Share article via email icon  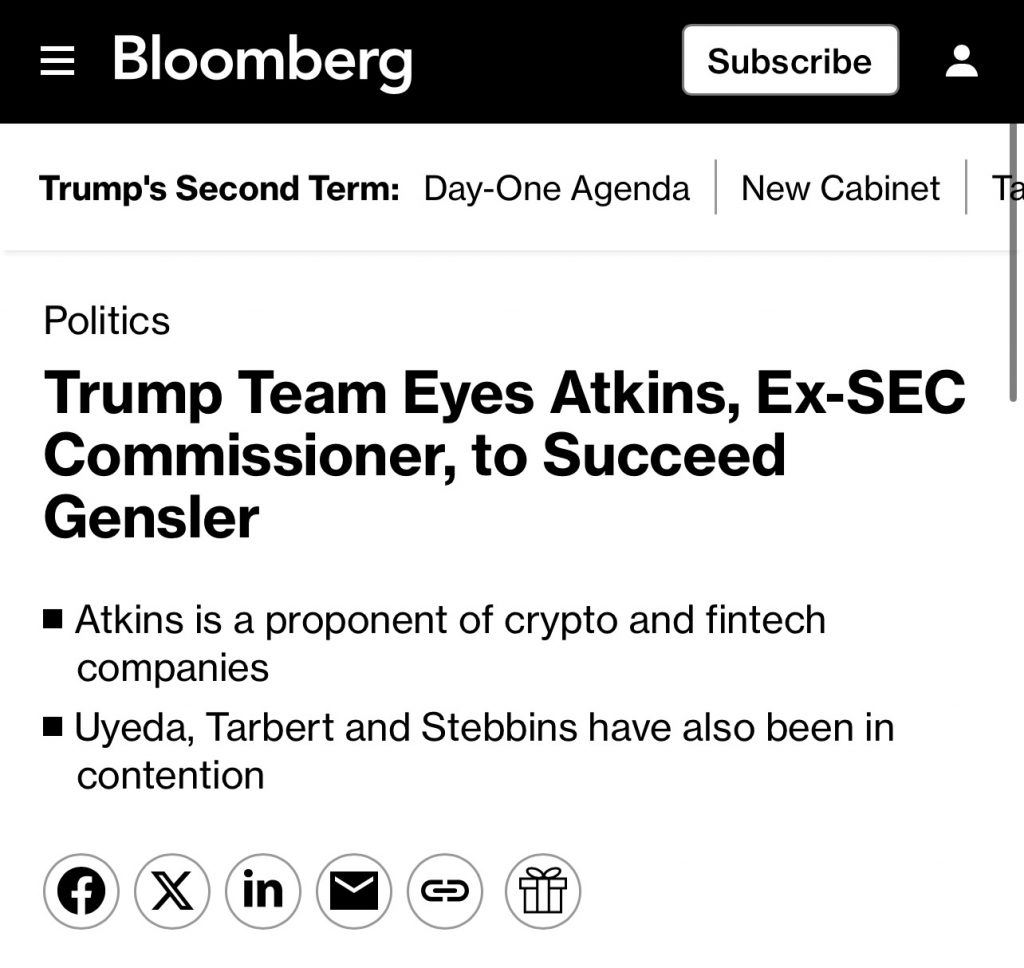tap(354, 890)
